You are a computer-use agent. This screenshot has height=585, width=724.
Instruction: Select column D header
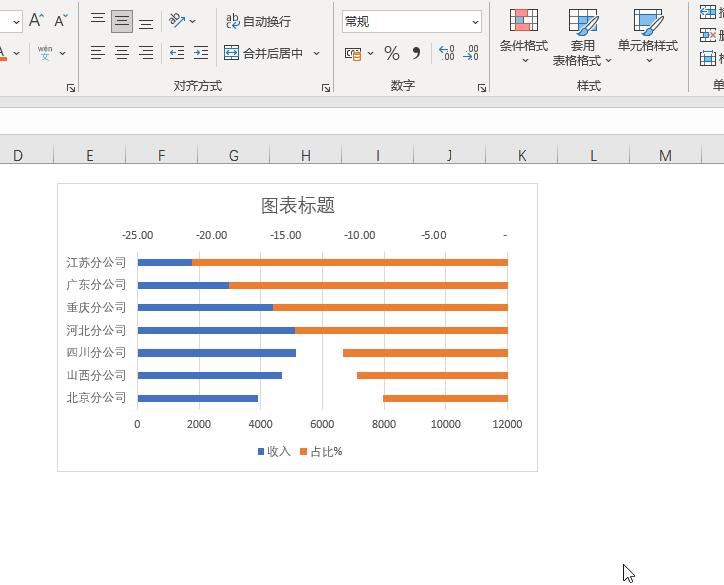tap(18, 156)
